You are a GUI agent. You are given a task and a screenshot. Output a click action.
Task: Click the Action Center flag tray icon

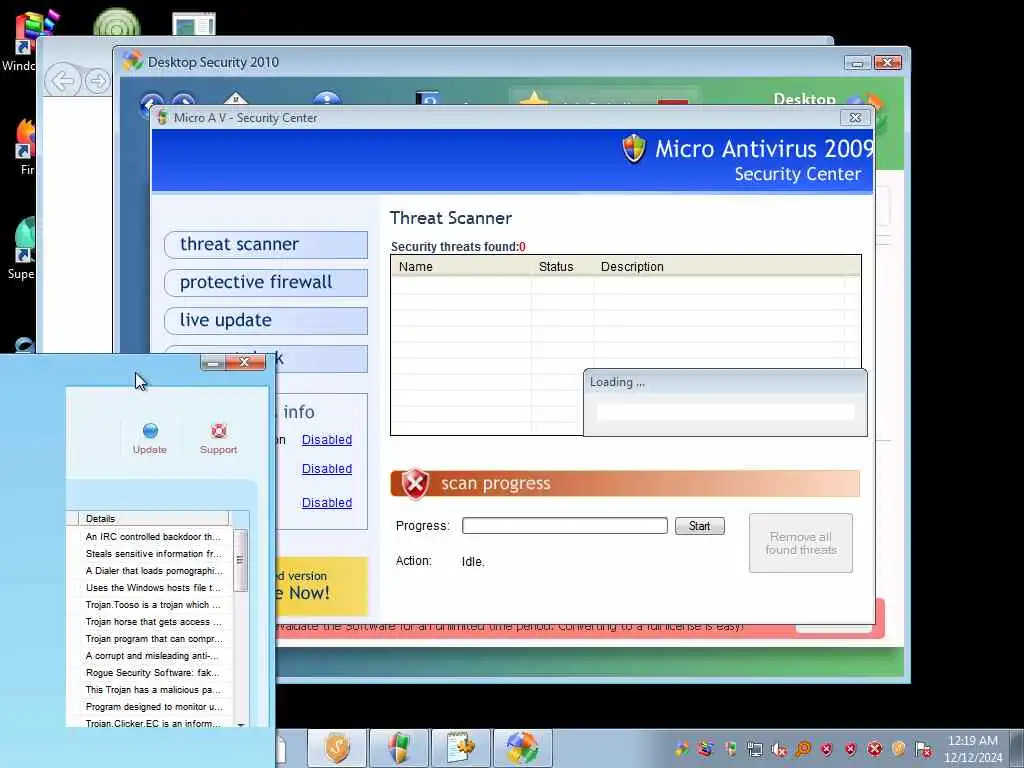(x=923, y=748)
